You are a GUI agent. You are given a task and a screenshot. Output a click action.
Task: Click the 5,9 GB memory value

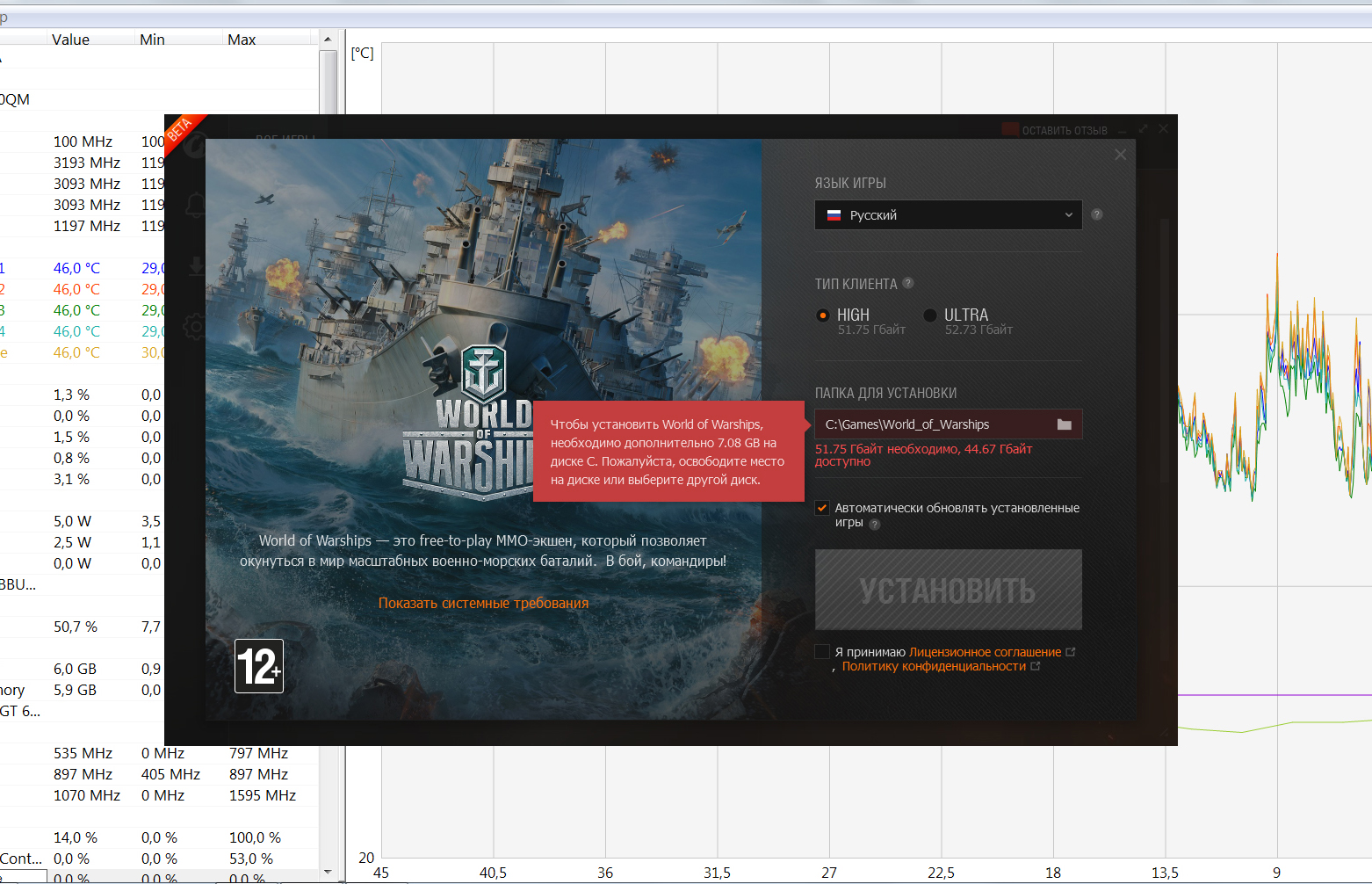tap(75, 690)
